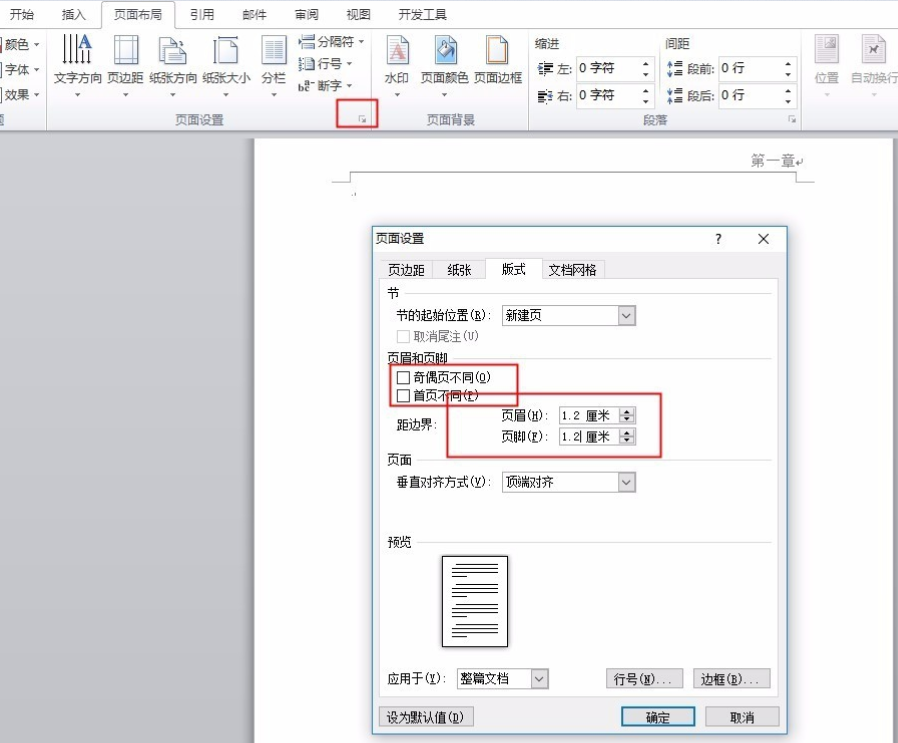The height and width of the screenshot is (743, 898).
Task: Switch to the 引用 ribbon tab
Action: (202, 14)
